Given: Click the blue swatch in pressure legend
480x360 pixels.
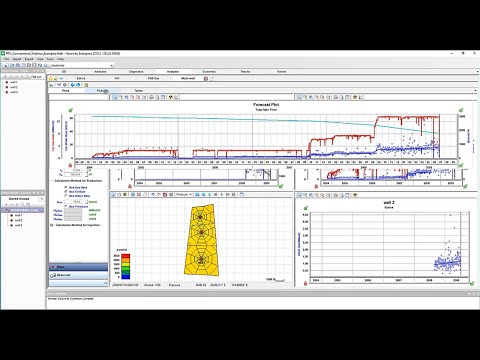Looking at the screenshot, I should pos(125,277).
